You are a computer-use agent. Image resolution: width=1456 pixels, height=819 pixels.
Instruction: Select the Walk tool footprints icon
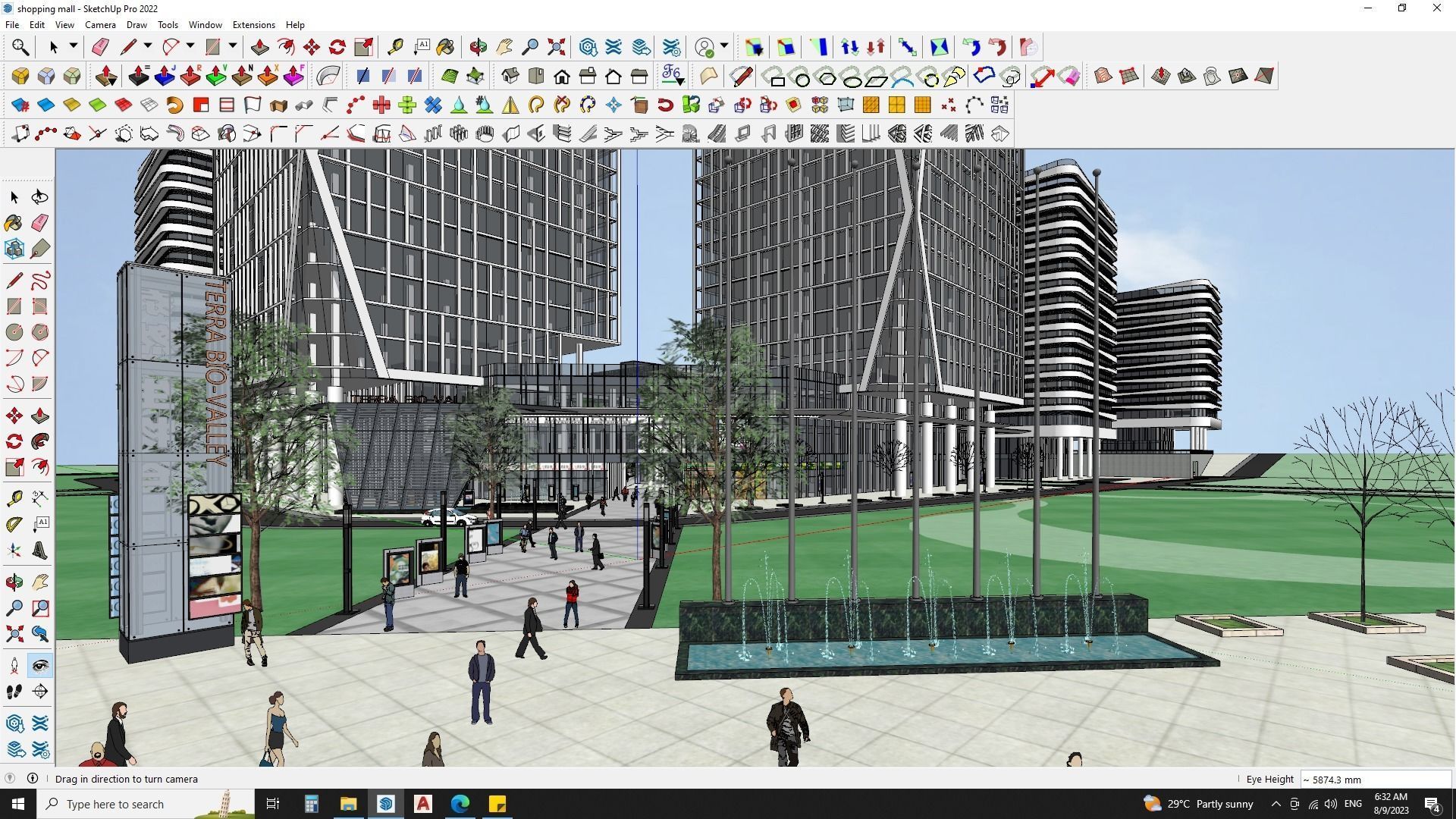(x=14, y=692)
